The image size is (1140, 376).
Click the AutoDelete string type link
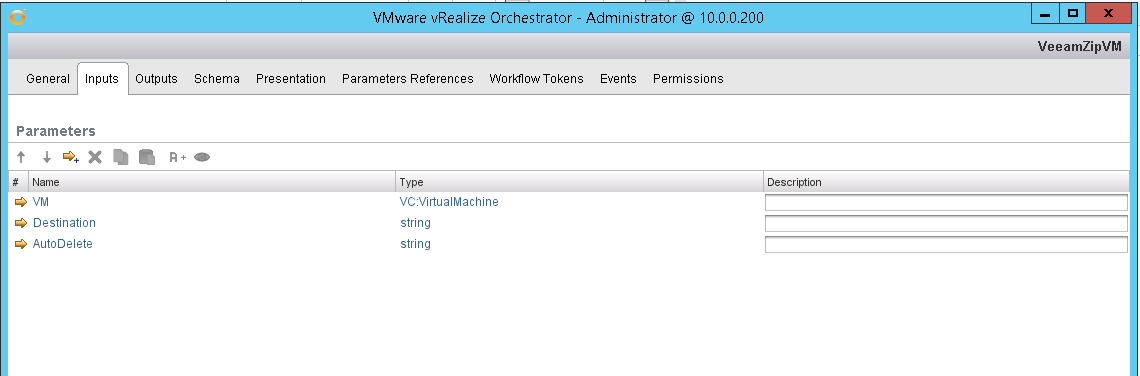(x=415, y=244)
